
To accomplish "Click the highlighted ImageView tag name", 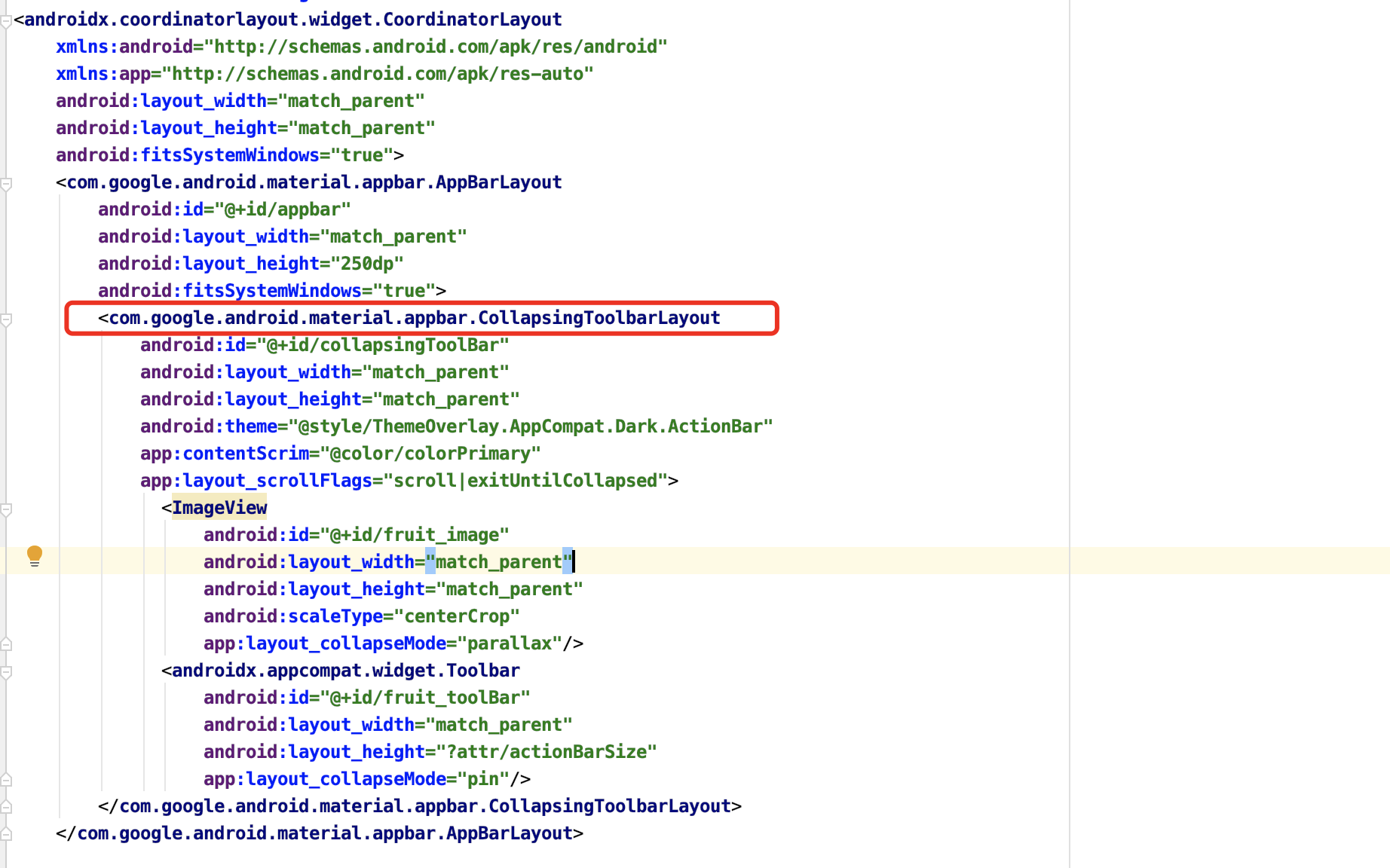I will coord(219,508).
